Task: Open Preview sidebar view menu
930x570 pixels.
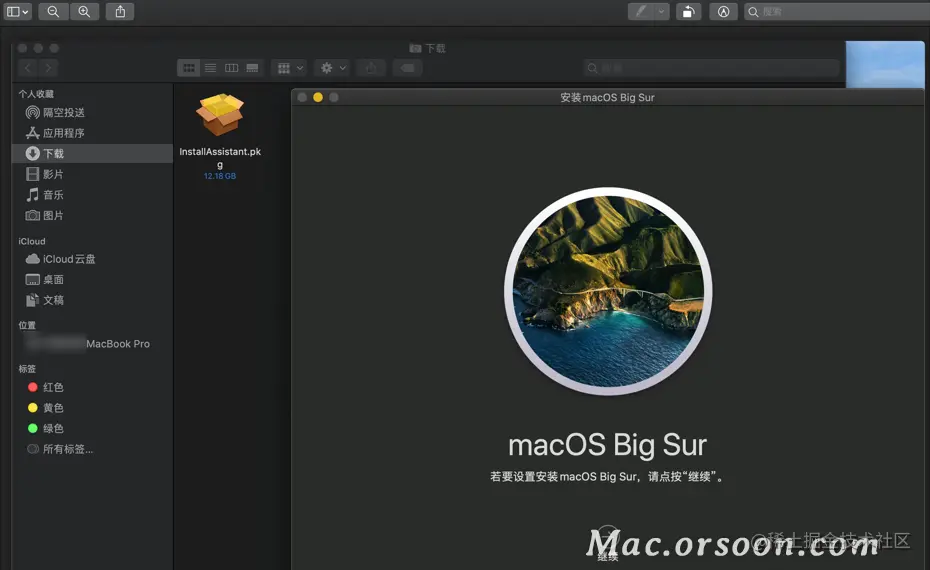Action: (x=17, y=11)
